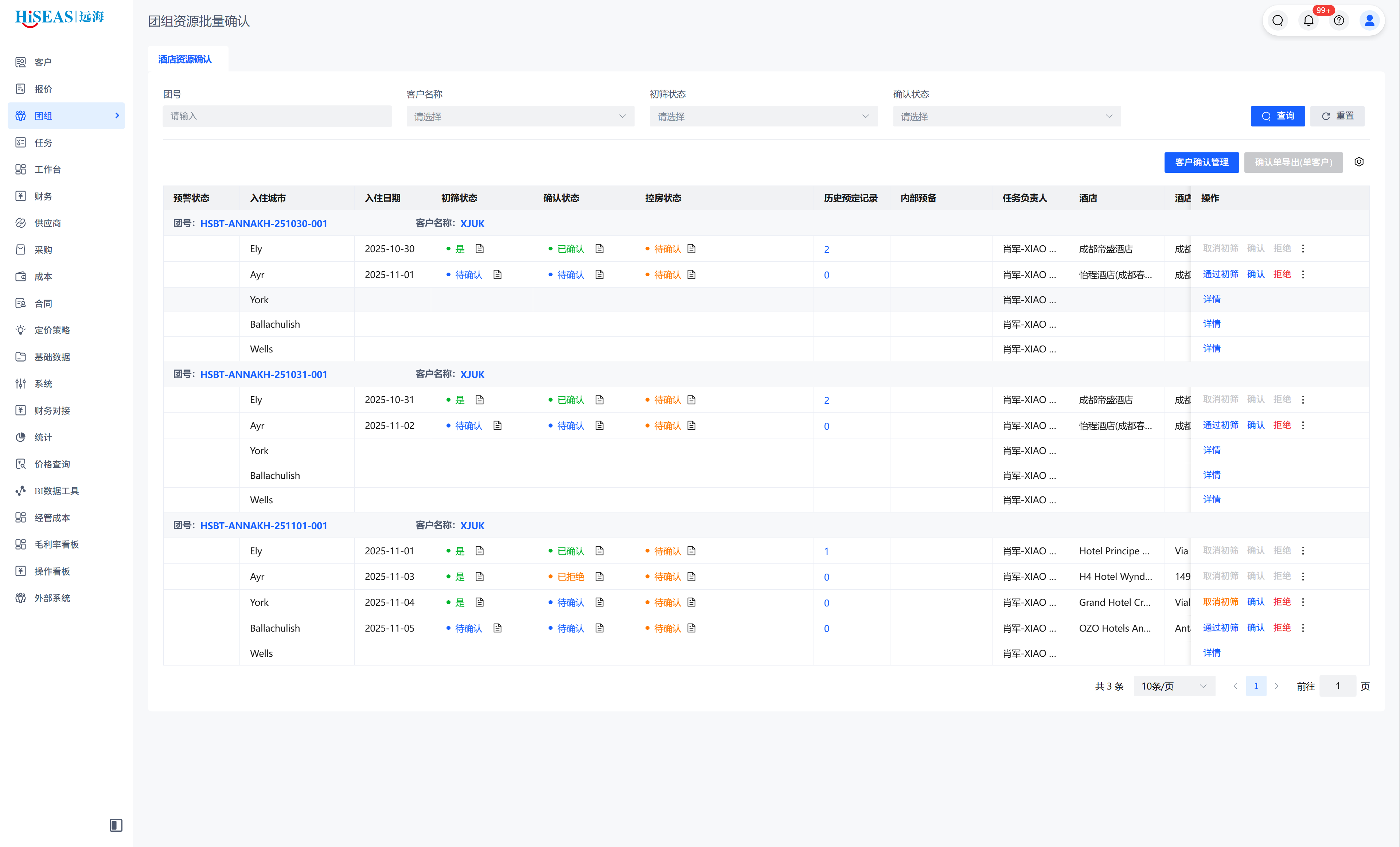Click the table column settings gear icon
Screen dimensions: 1400x847
click(1358, 162)
